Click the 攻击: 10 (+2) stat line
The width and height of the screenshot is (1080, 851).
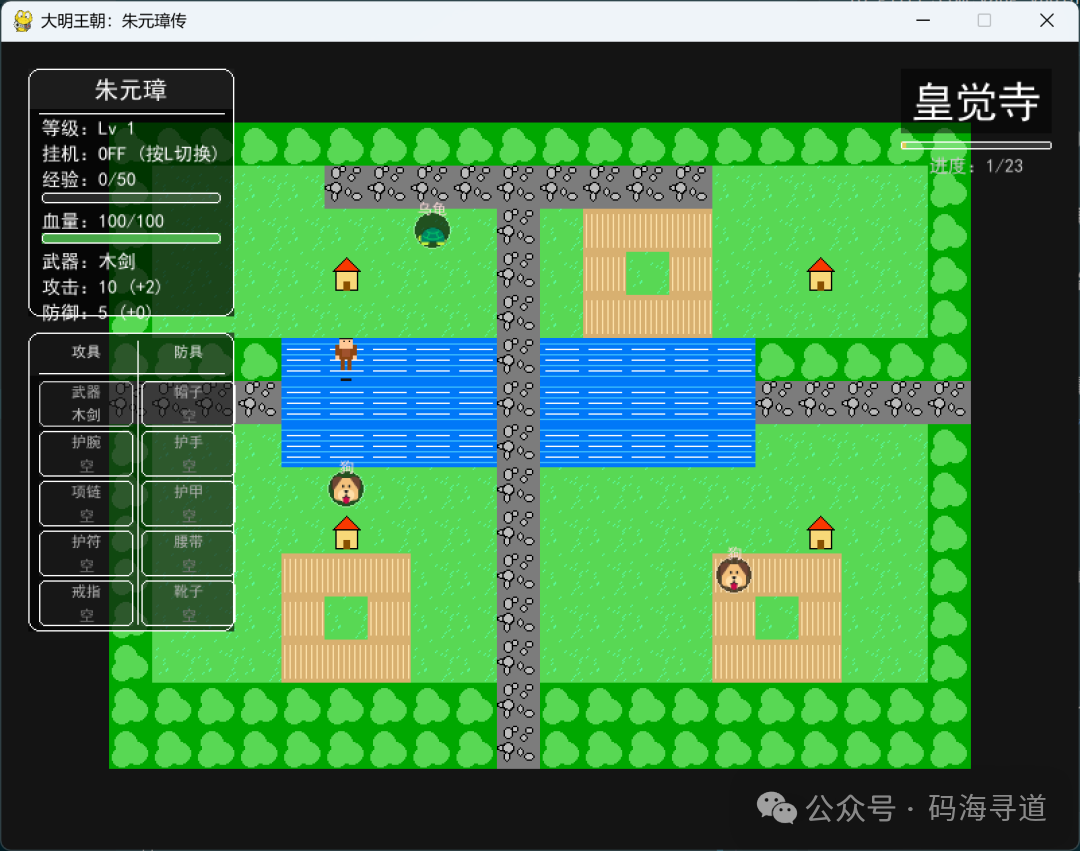pyautogui.click(x=101, y=287)
